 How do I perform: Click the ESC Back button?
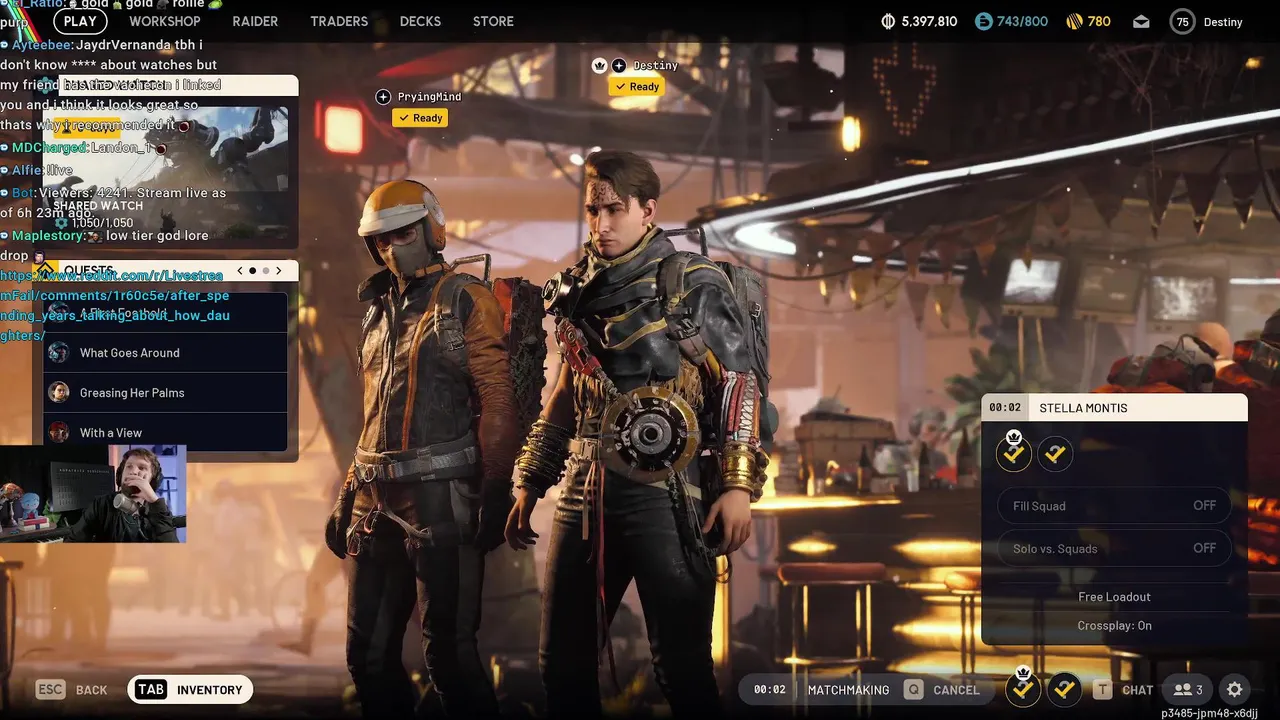[72, 690]
